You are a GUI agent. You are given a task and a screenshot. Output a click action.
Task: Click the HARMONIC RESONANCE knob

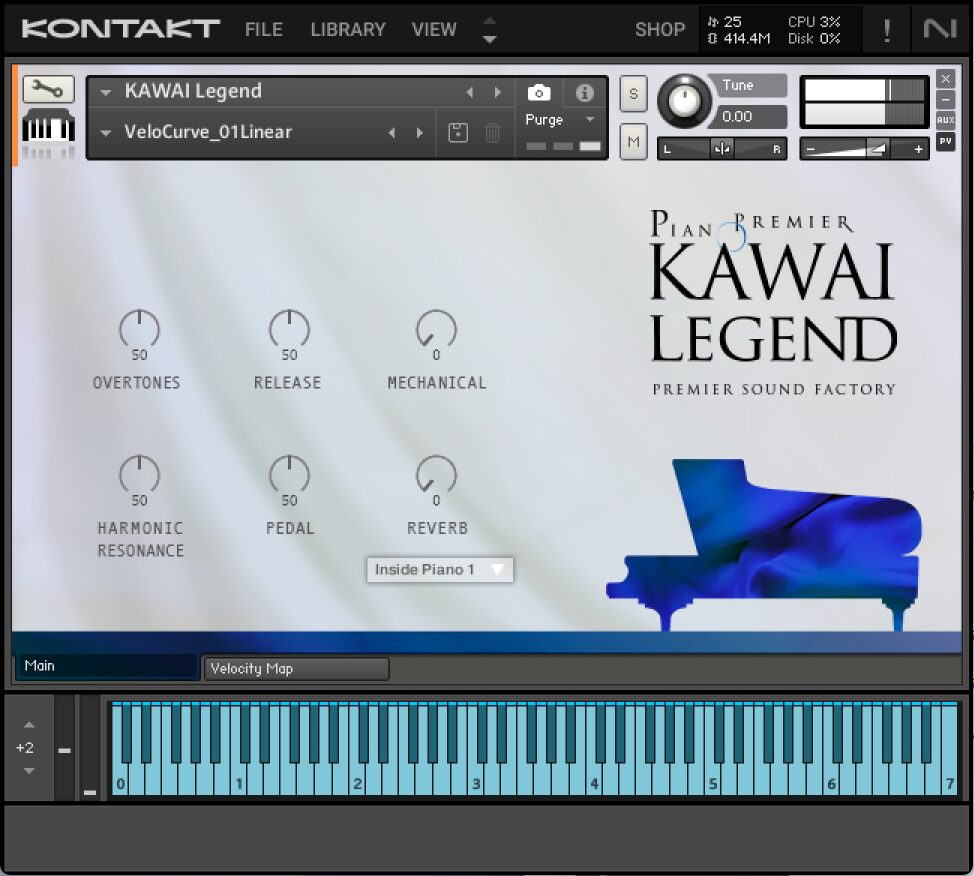coord(139,475)
